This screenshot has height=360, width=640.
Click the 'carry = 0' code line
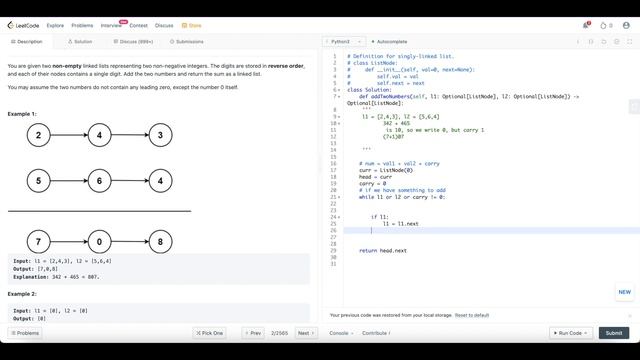(x=372, y=184)
